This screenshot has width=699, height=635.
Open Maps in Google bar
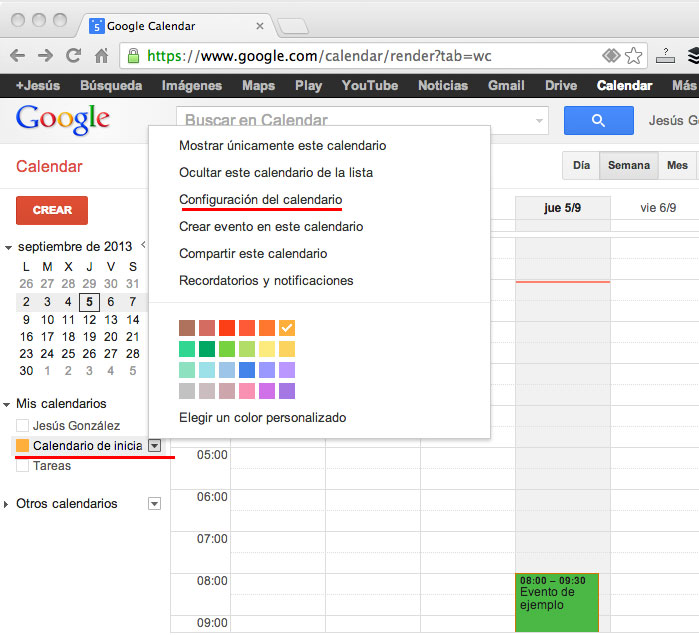259,86
